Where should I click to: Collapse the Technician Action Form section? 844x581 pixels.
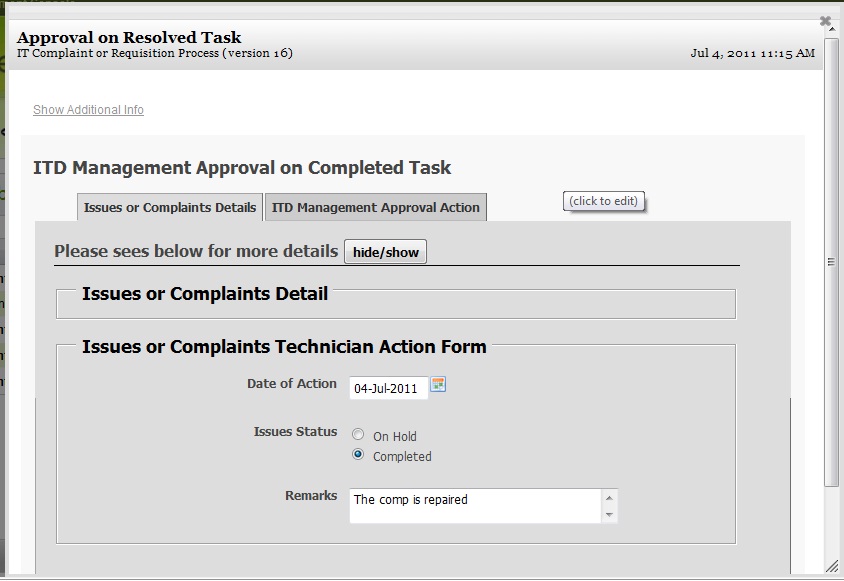click(x=284, y=348)
